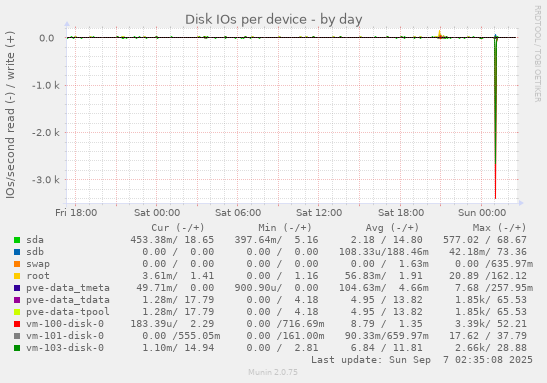Screen dimensions: 547x383
Task: Select the 'pve-data-tpool' legend label
Action: pyautogui.click(x=68, y=312)
